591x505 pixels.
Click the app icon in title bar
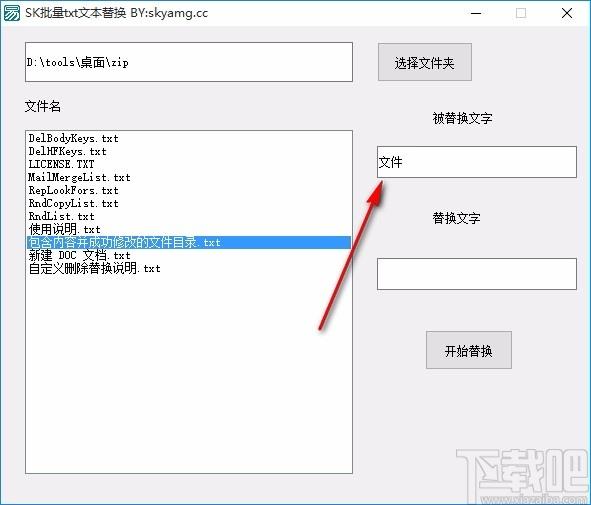point(12,13)
